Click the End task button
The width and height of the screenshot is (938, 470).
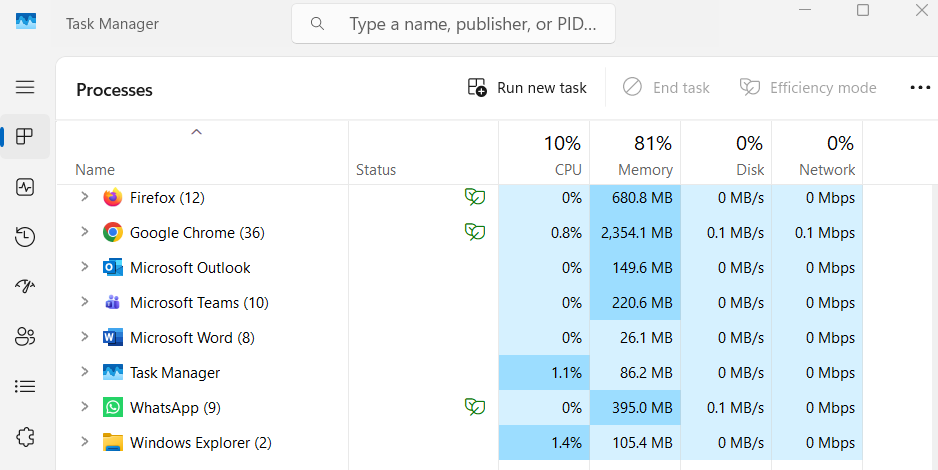(666, 88)
